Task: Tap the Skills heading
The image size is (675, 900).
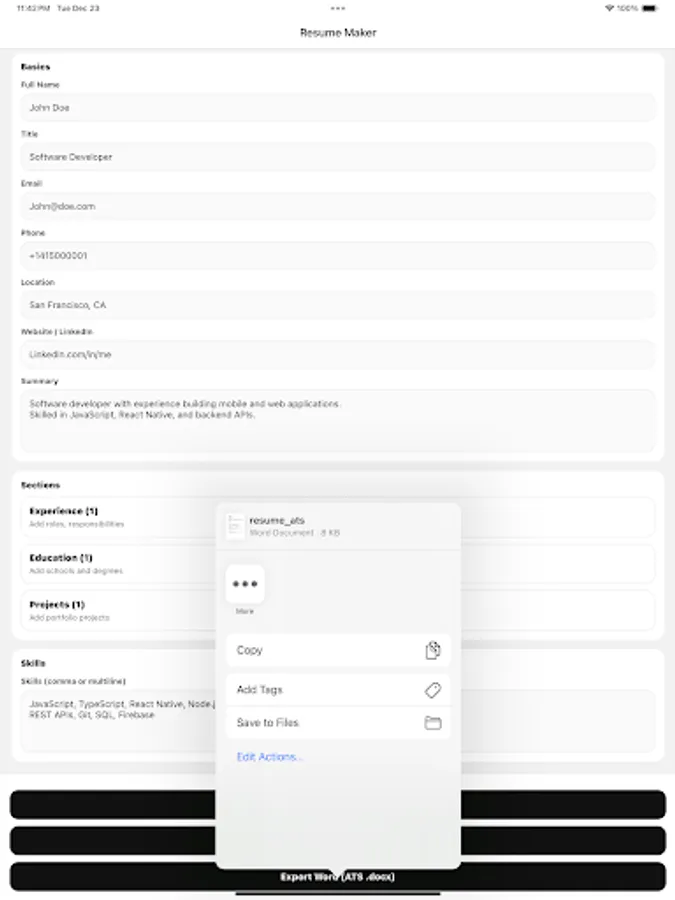Action: (33, 663)
